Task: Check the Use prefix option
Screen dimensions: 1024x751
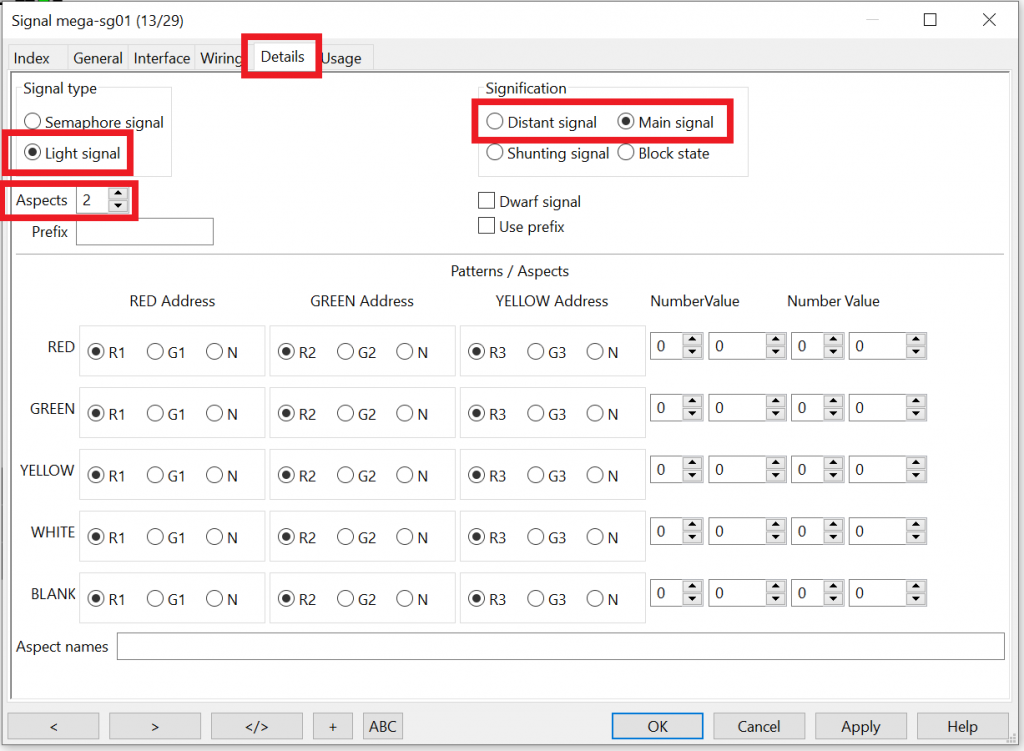Action: pos(487,227)
